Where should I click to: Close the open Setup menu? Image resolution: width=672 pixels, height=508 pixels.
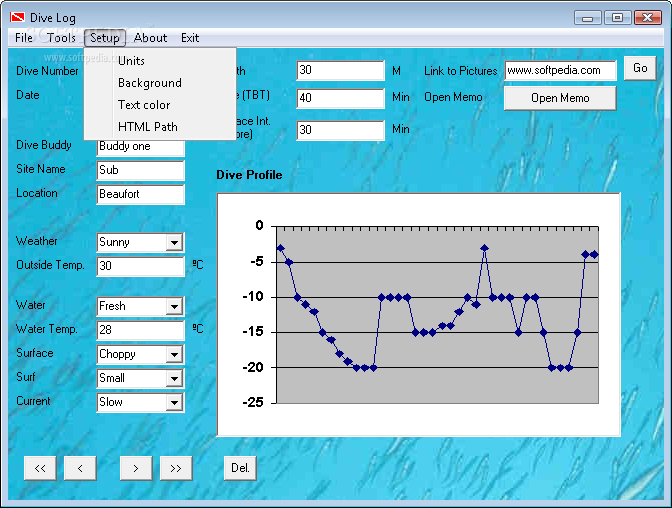pyautogui.click(x=105, y=38)
